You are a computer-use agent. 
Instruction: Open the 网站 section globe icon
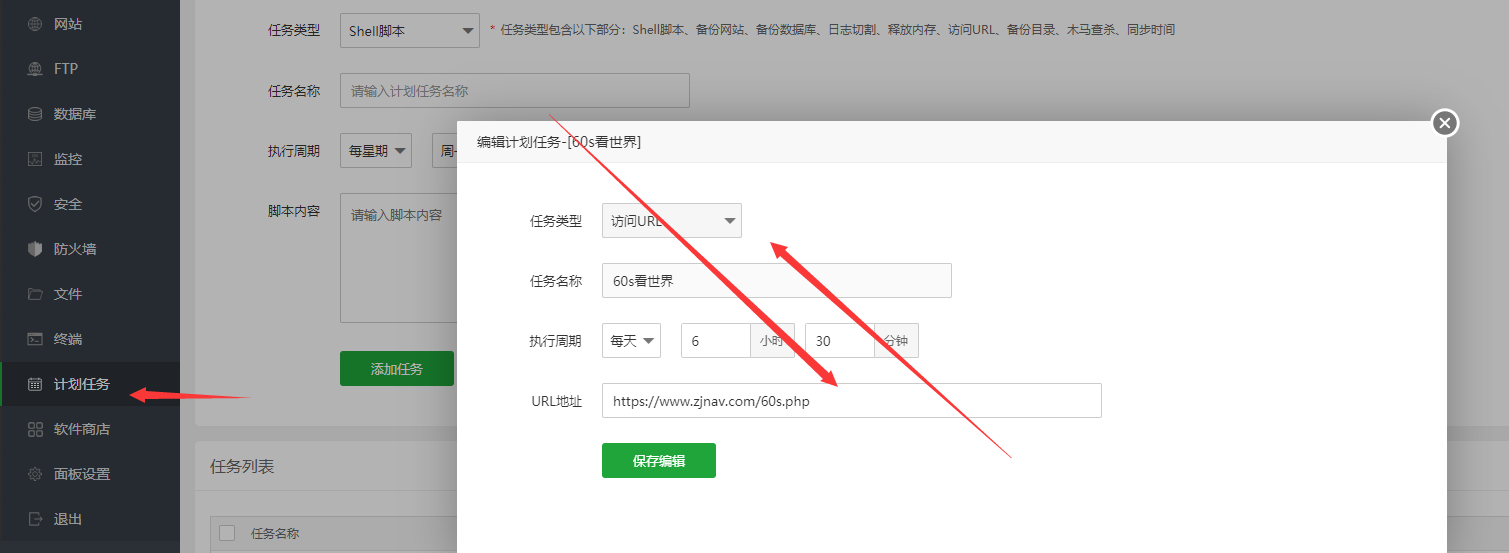[35, 24]
